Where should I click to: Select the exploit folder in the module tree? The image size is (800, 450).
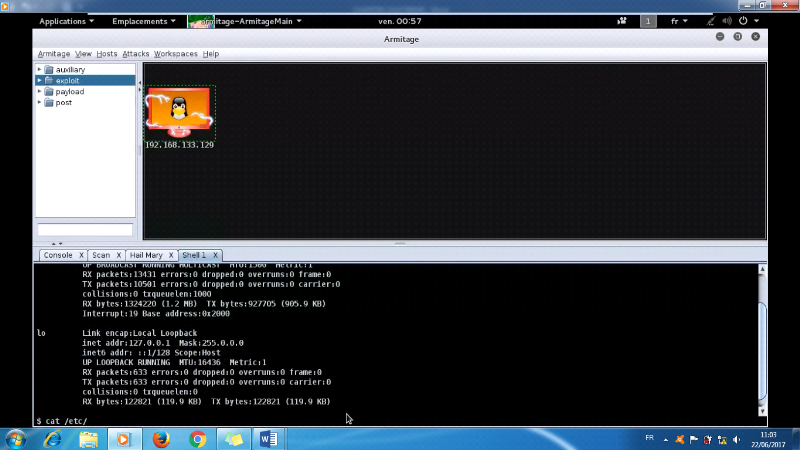pyautogui.click(x=68, y=80)
